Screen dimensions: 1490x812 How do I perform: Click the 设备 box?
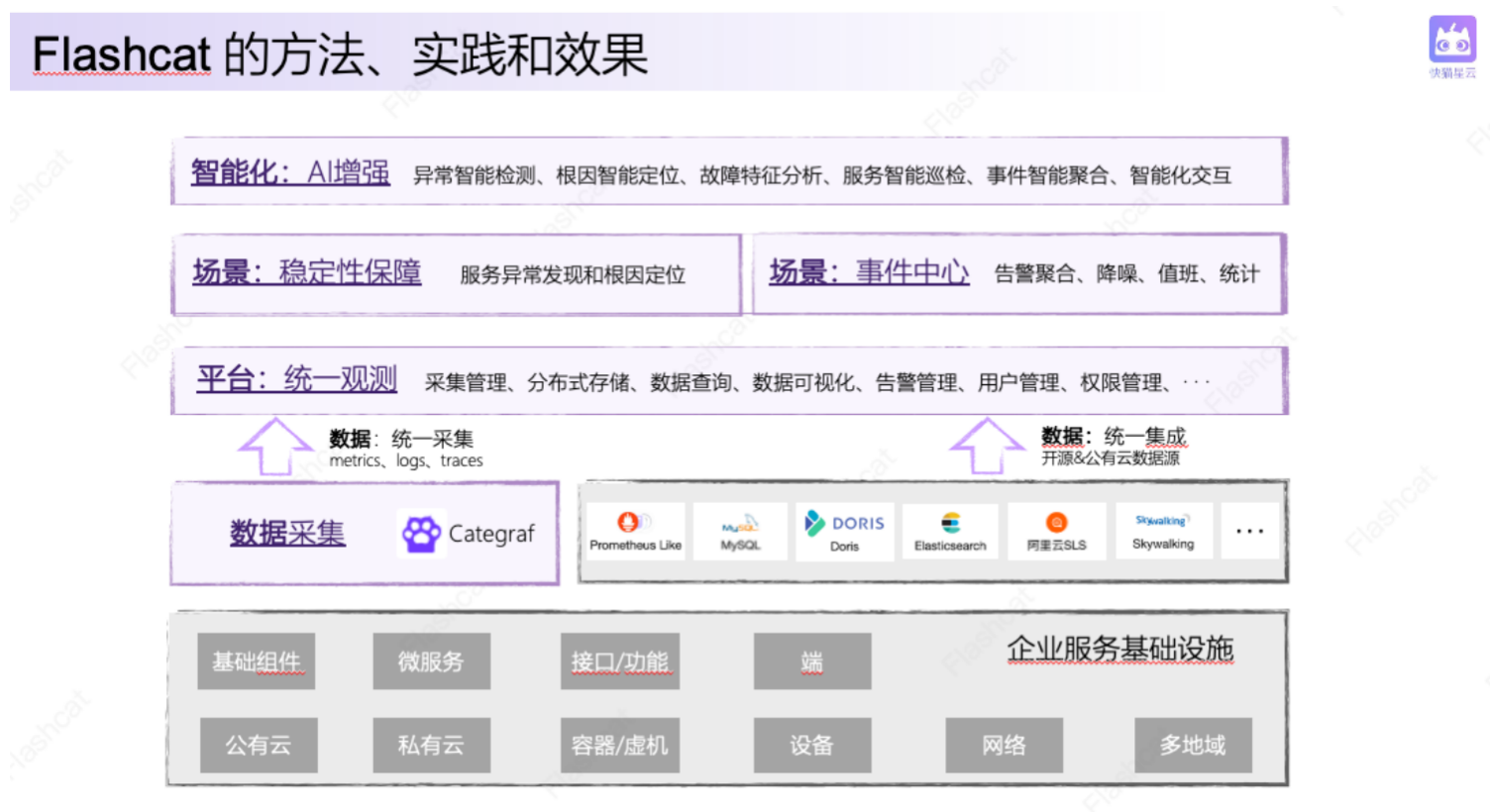812,745
